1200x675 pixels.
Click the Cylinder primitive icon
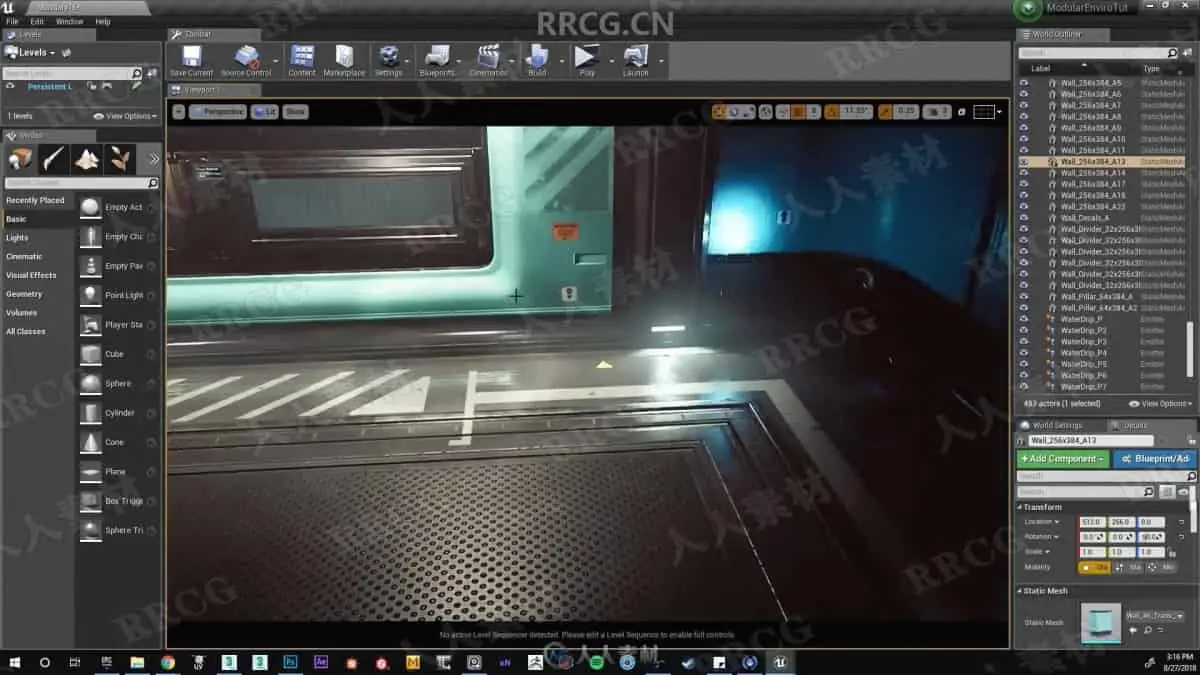coord(91,413)
